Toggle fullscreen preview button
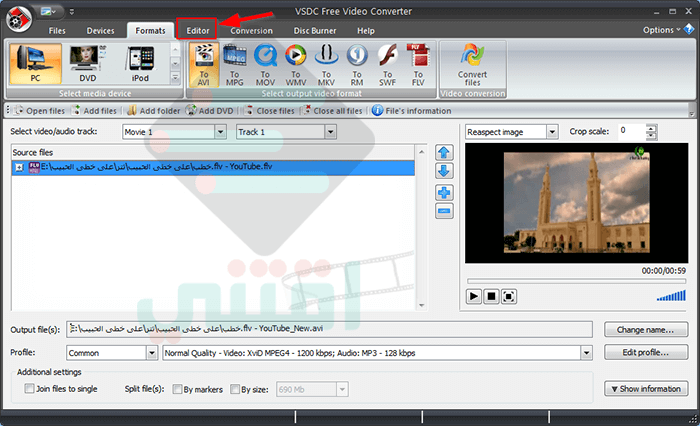Image resolution: width=700 pixels, height=426 pixels. tap(508, 297)
